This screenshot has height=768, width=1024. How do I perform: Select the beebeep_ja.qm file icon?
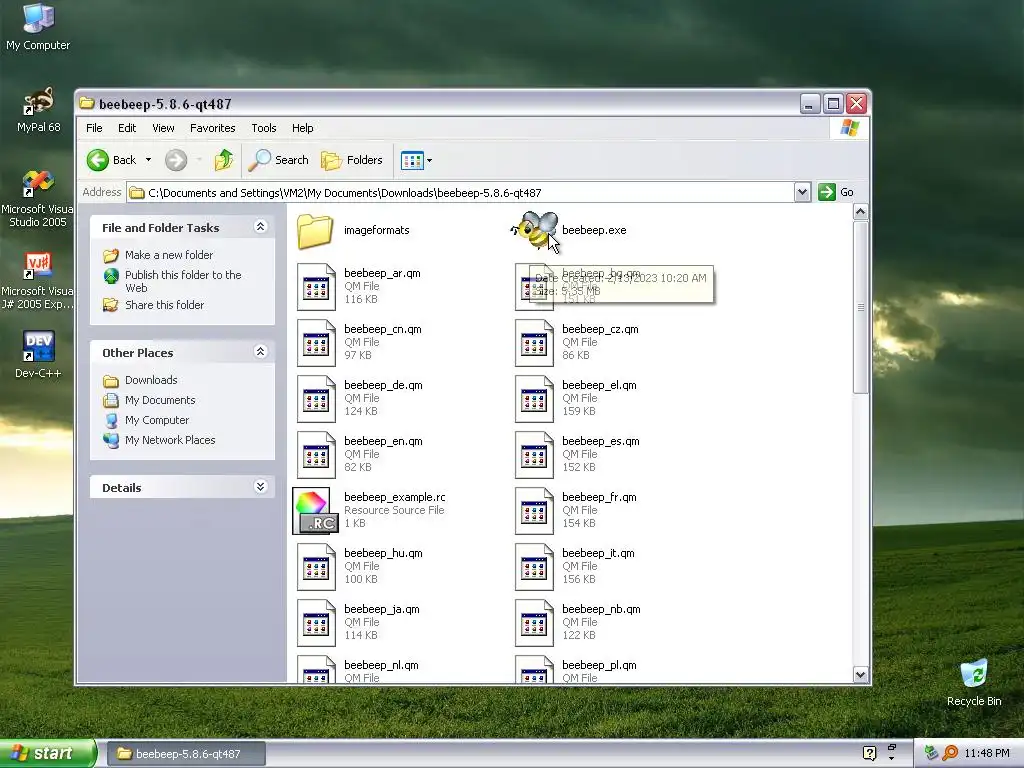tap(316, 624)
